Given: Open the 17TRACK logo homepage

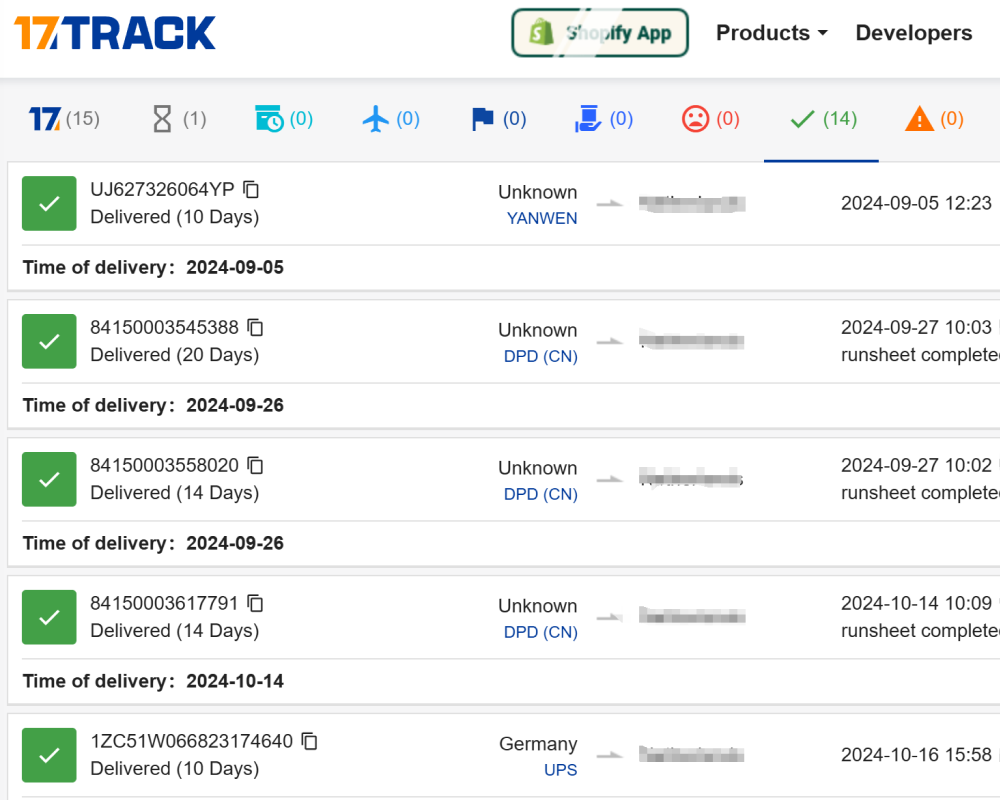Looking at the screenshot, I should tap(115, 33).
